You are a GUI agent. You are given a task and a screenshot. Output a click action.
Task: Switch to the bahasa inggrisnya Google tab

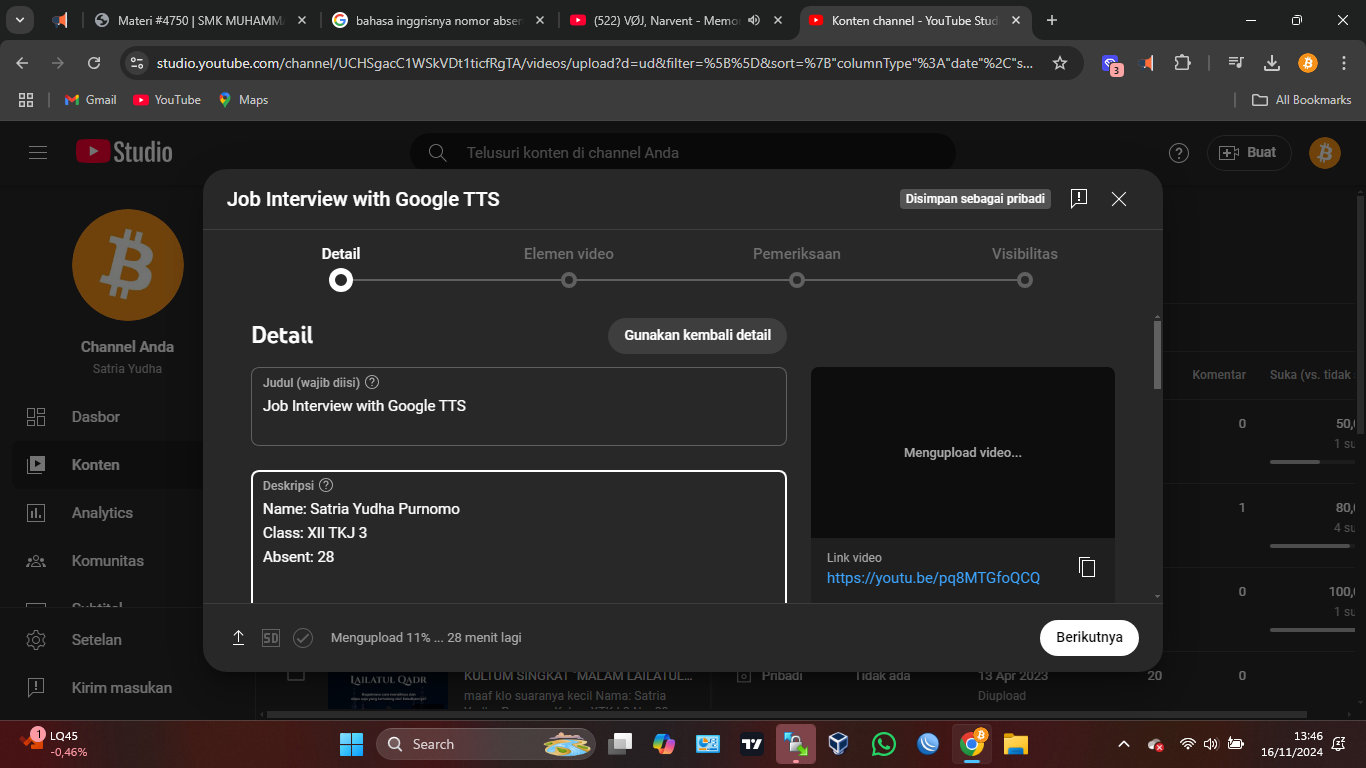[440, 20]
